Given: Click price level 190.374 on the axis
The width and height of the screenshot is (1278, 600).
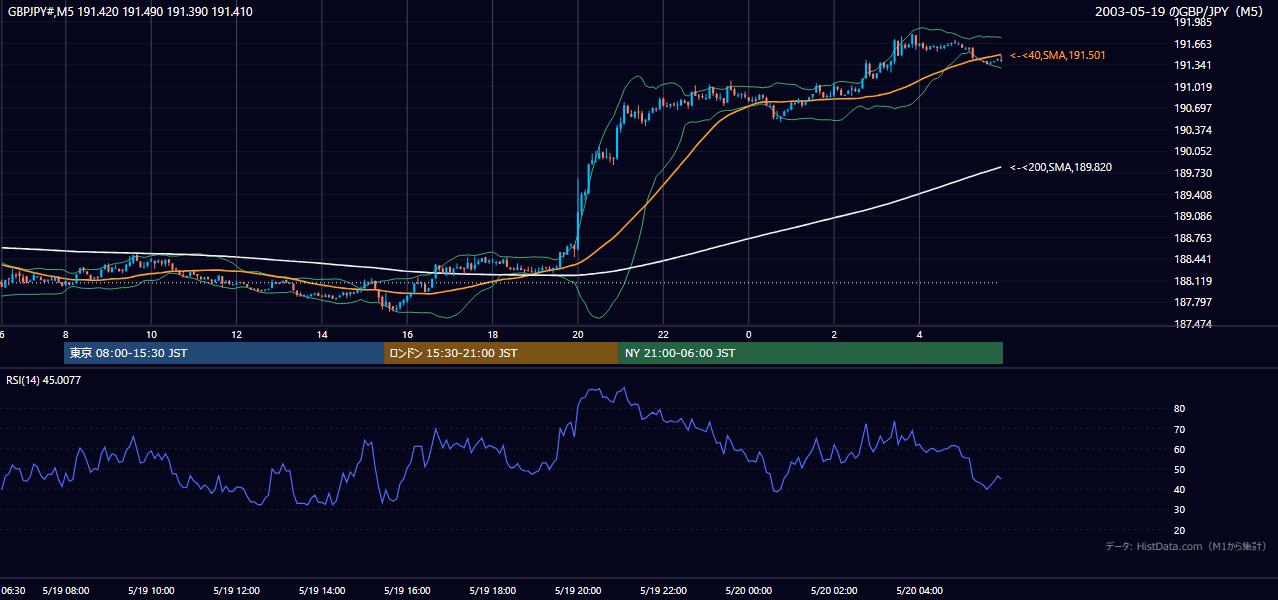Looking at the screenshot, I should (x=1193, y=130).
